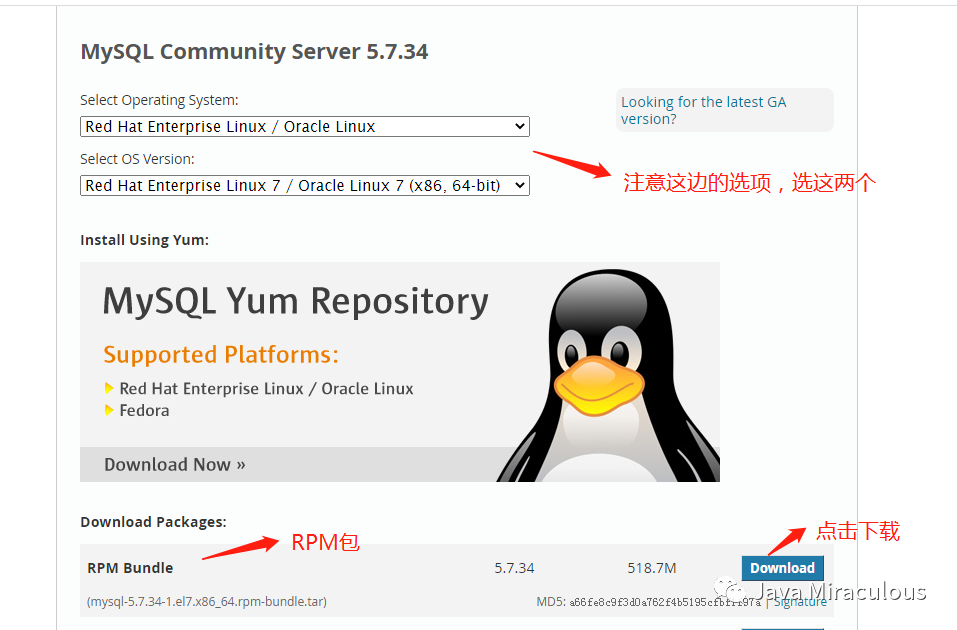957x630 pixels.
Task: Download the RPM Bundle package
Action: (x=782, y=568)
